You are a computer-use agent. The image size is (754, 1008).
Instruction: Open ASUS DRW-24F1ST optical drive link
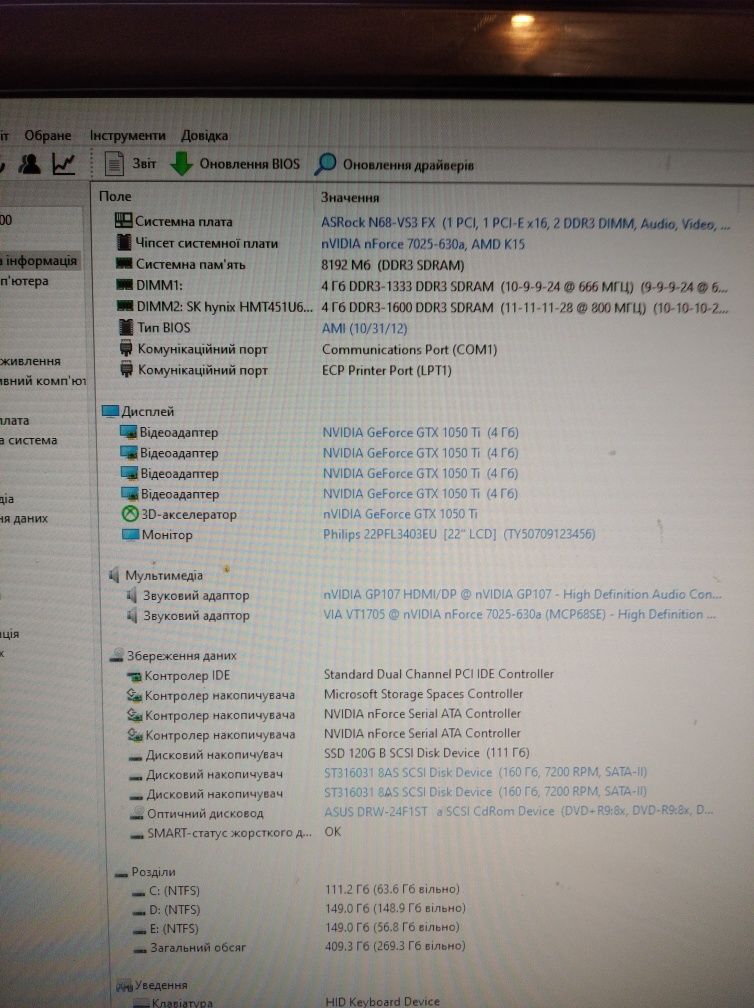pos(519,811)
